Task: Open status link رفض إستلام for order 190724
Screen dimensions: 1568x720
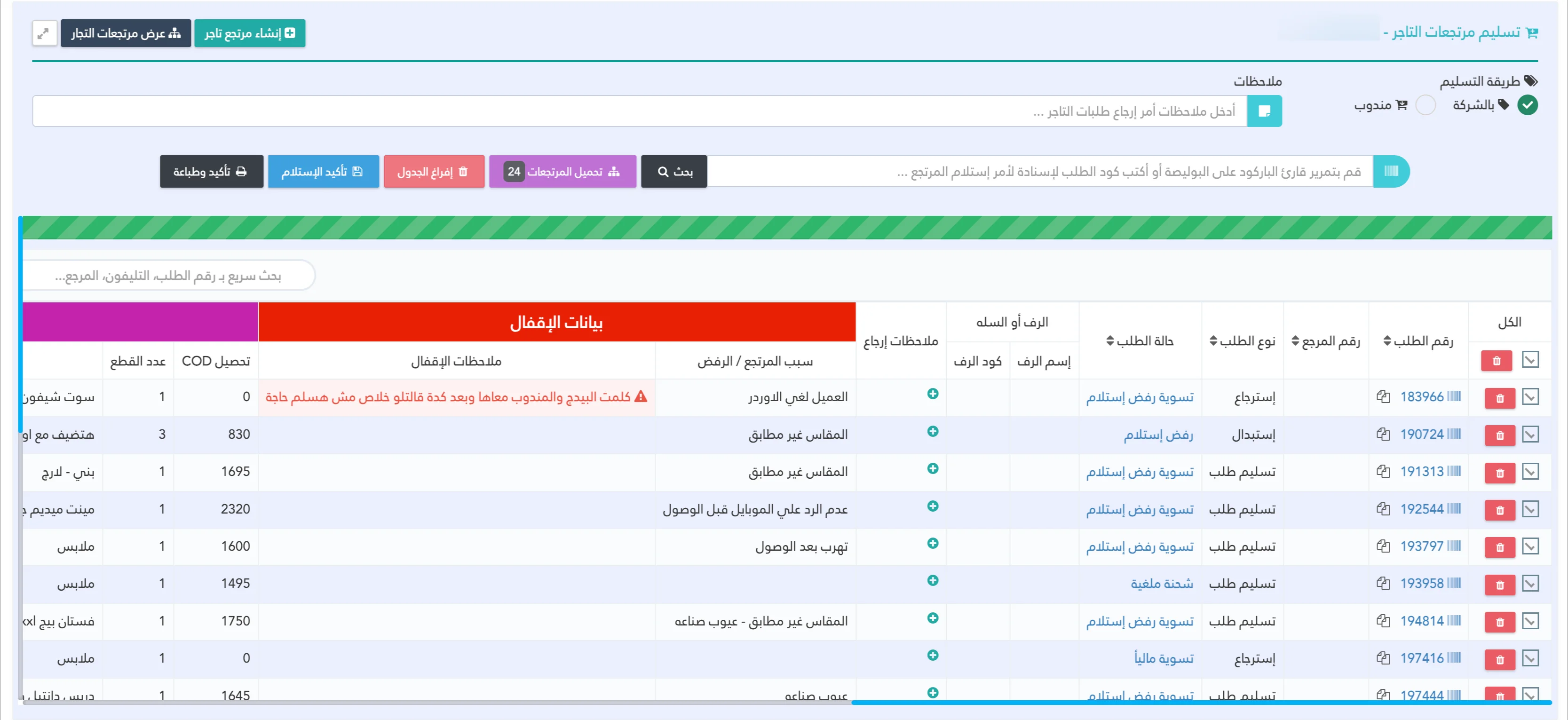Action: (x=1158, y=435)
